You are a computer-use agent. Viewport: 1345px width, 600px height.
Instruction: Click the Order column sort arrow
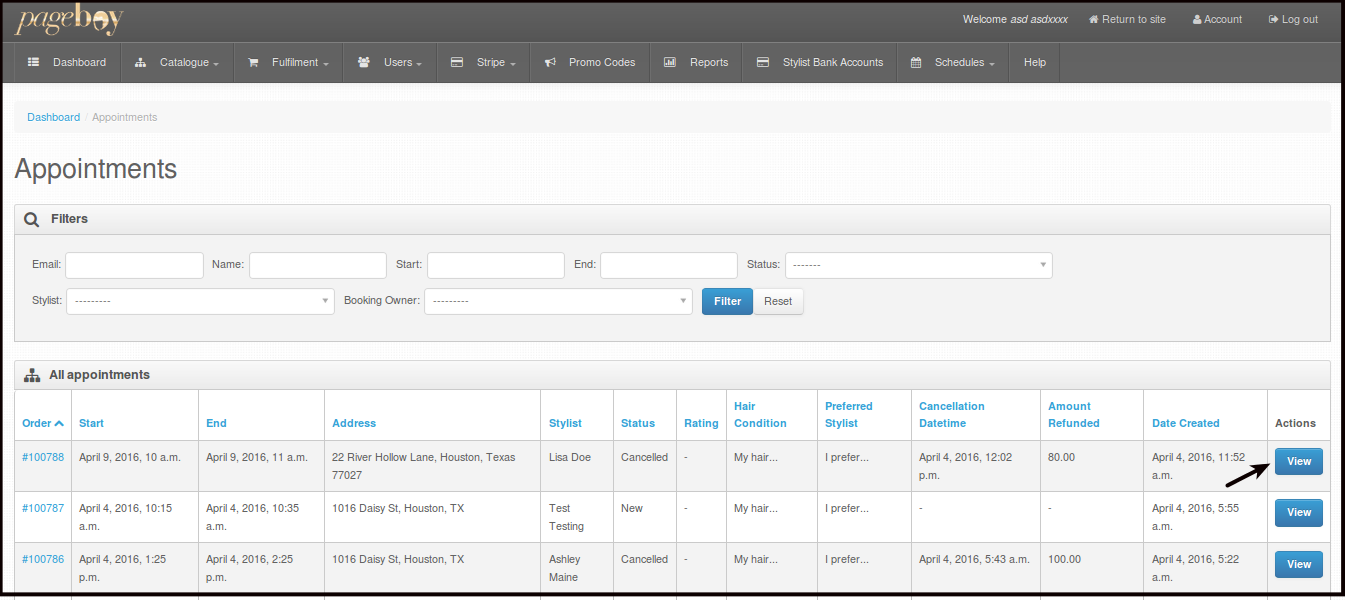[59, 423]
